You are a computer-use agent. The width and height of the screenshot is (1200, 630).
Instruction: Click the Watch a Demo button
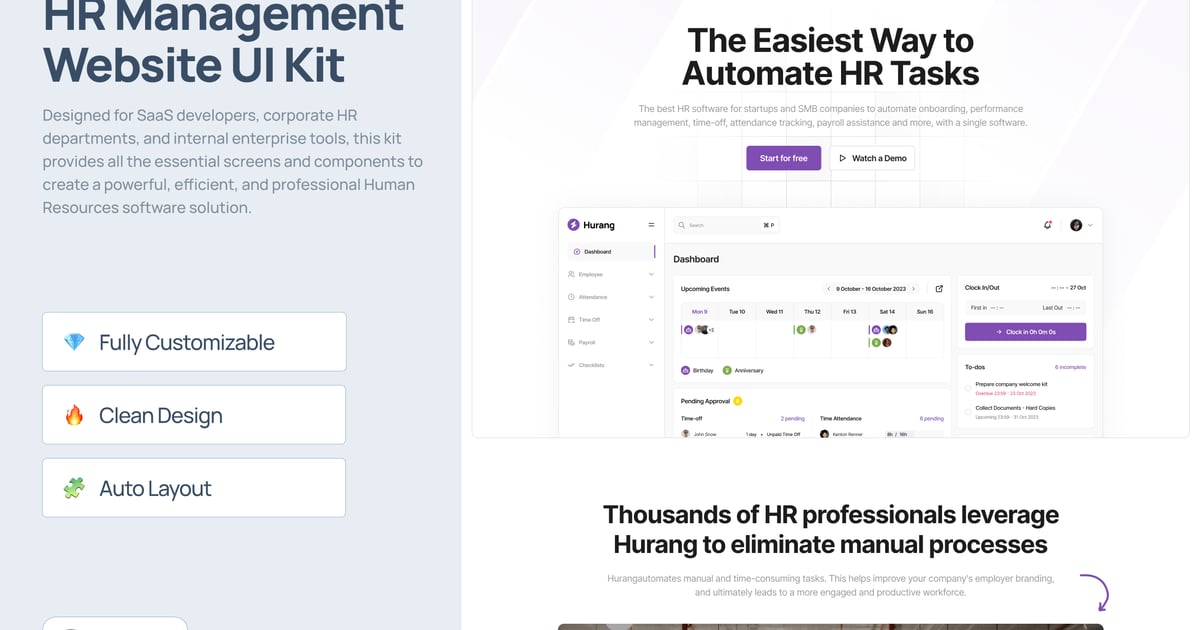(x=871, y=158)
